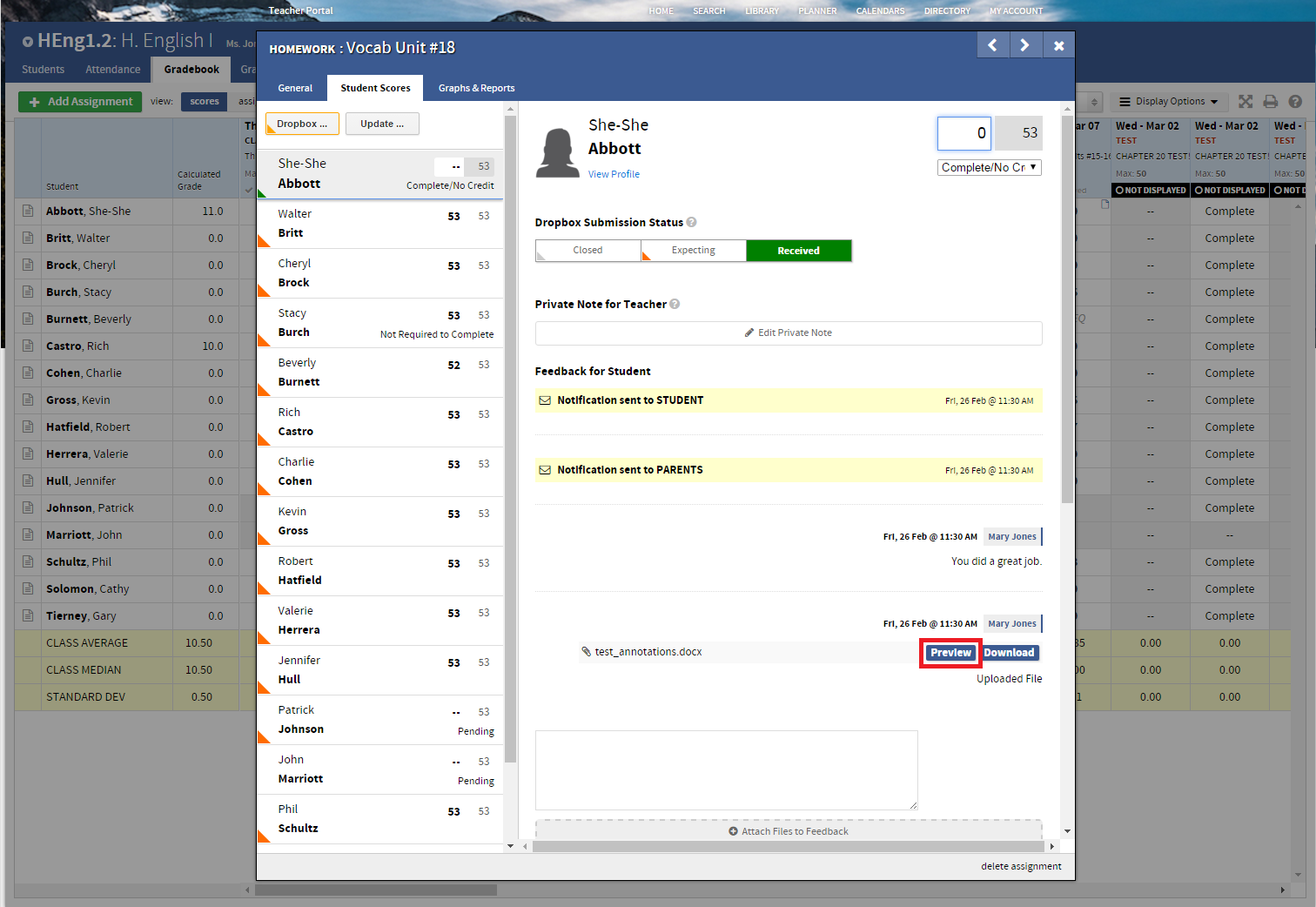Open the Dropbox ... menu button
The image size is (1316, 907).
301,124
